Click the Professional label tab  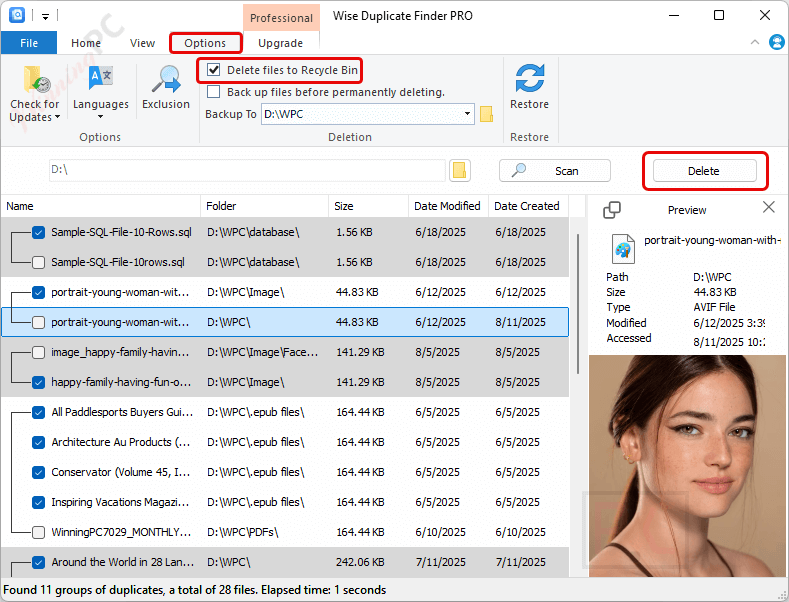281,18
